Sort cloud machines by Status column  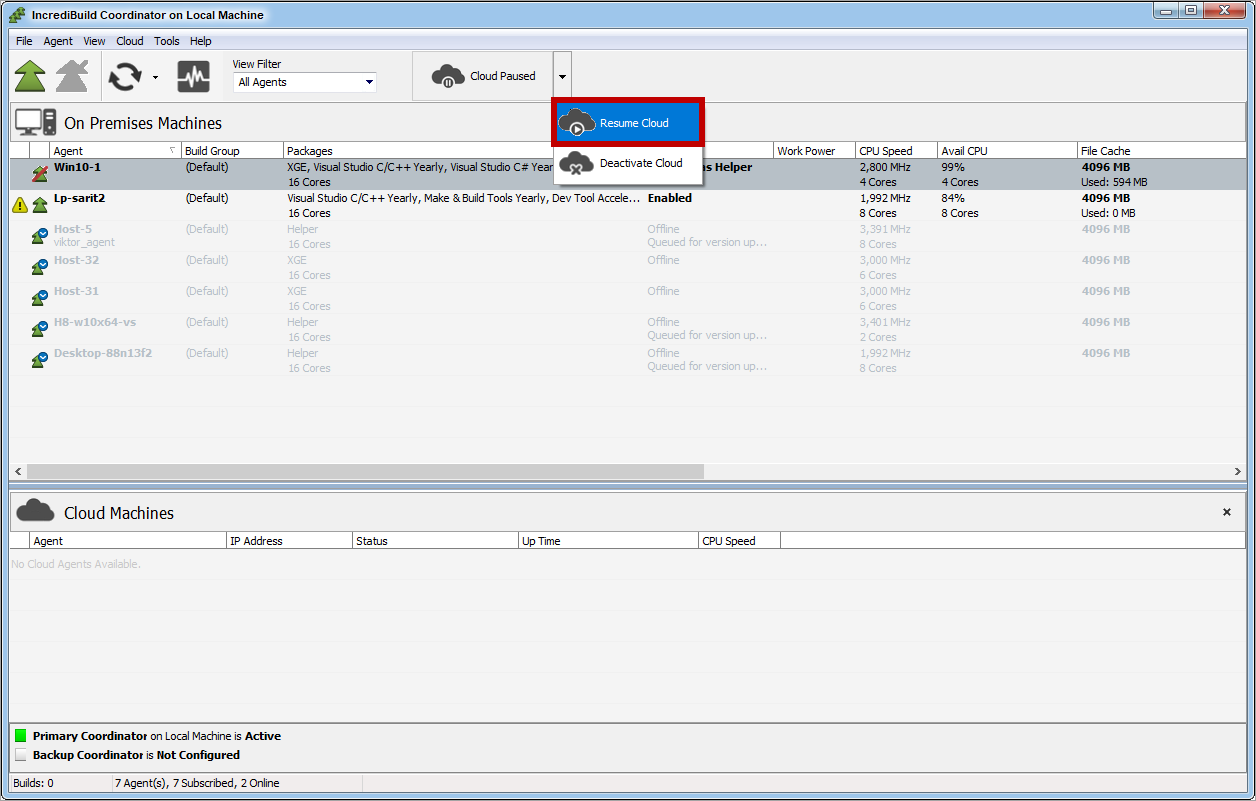tap(435, 541)
